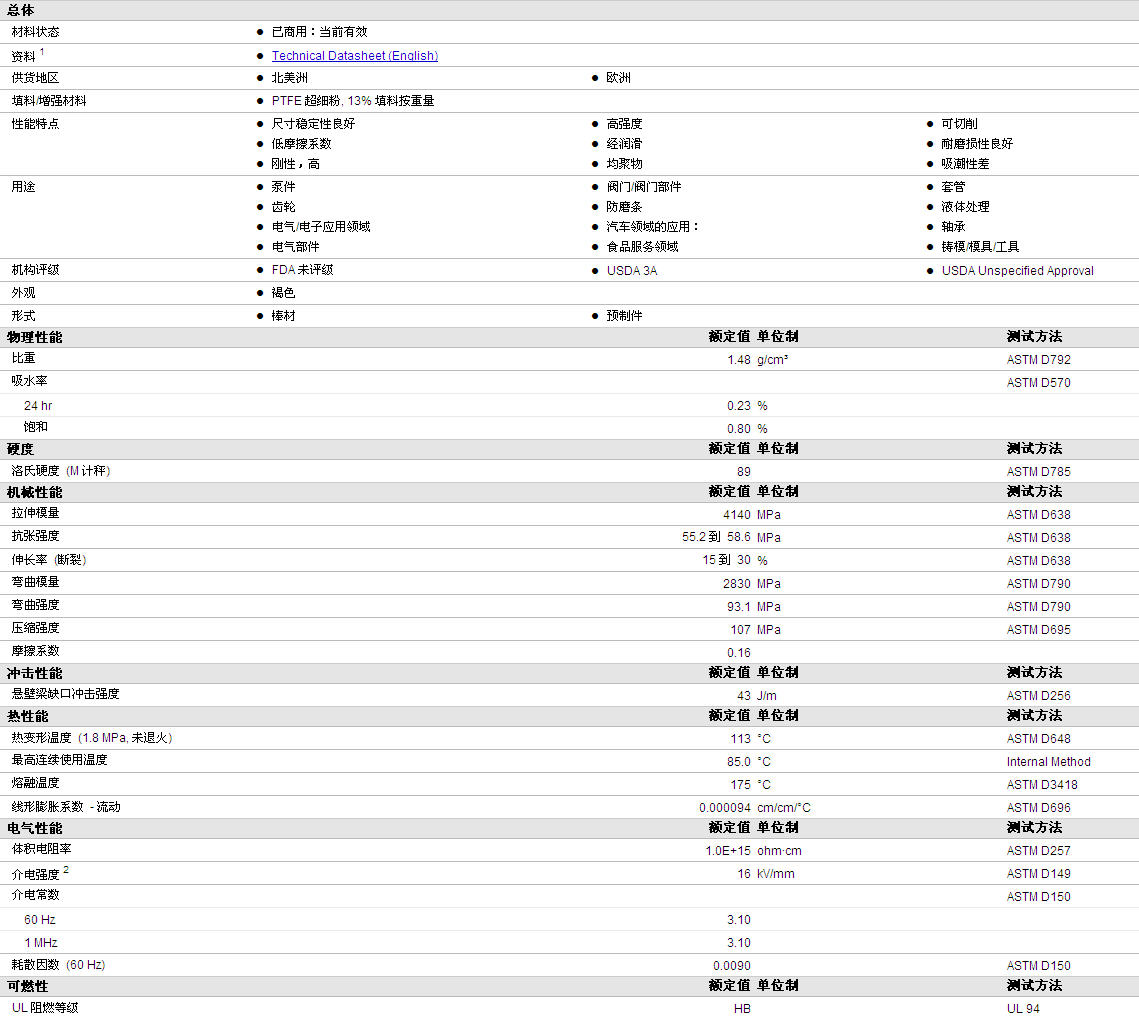Click the 物理性能 section header
Screen dimensions: 1139x1018
(34, 337)
